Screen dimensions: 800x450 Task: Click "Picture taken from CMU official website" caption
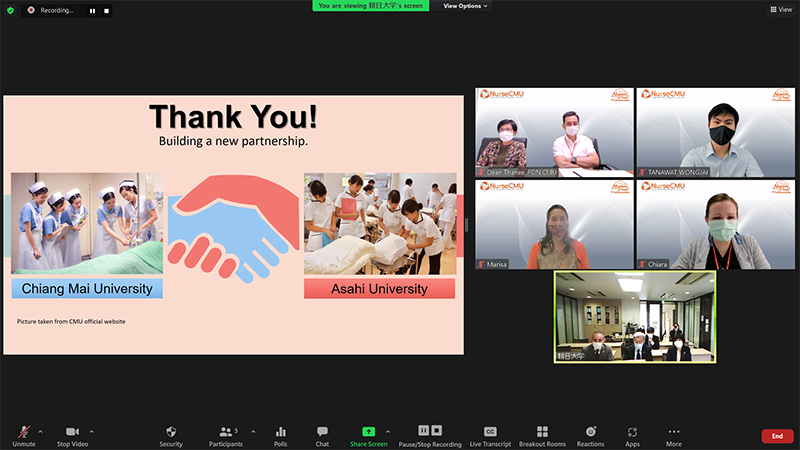pyautogui.click(x=71, y=321)
